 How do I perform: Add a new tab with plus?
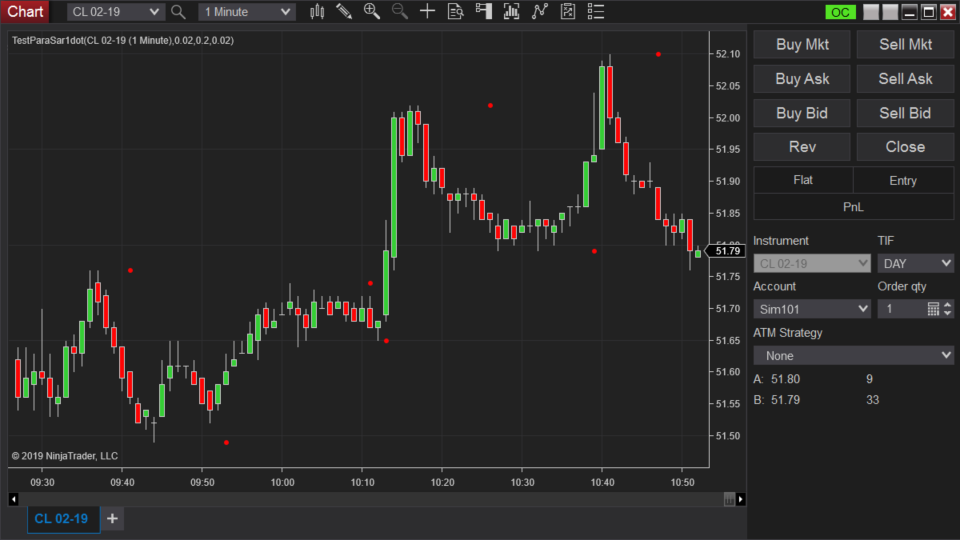(x=112, y=519)
